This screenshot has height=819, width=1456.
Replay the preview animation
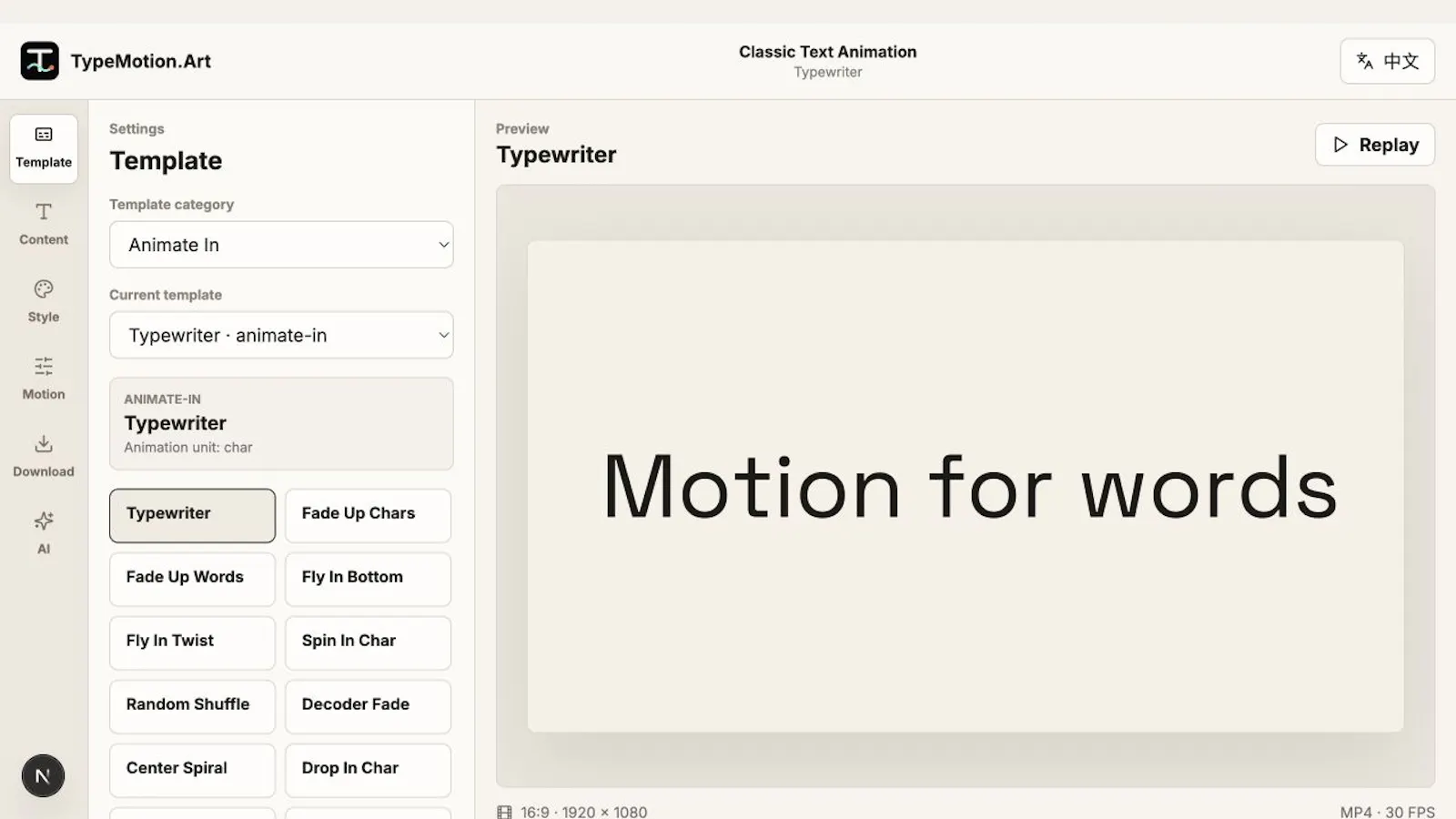[x=1375, y=145]
